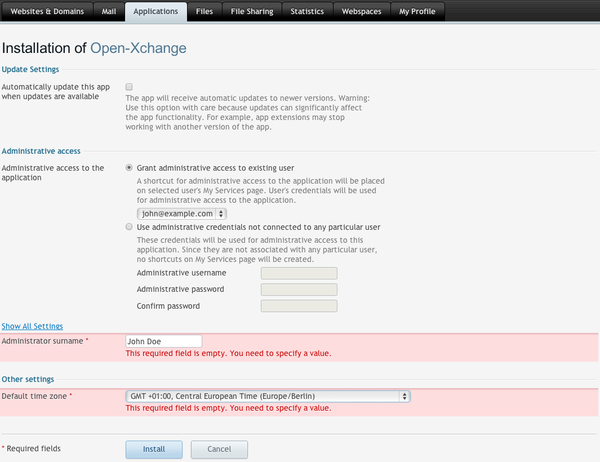Focus the Confirm password field

[x=299, y=306]
